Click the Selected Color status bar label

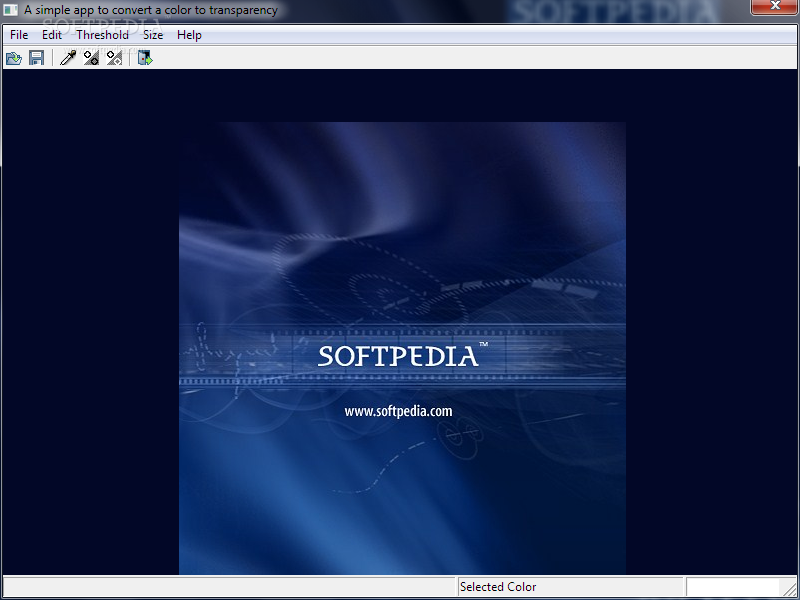pos(498,587)
